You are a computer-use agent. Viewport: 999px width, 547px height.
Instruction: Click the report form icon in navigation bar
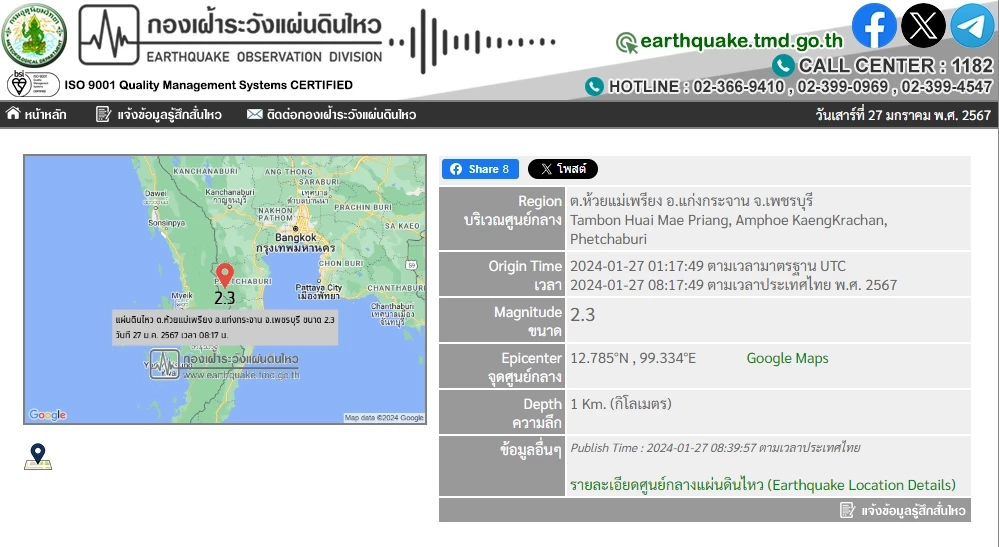pos(103,114)
